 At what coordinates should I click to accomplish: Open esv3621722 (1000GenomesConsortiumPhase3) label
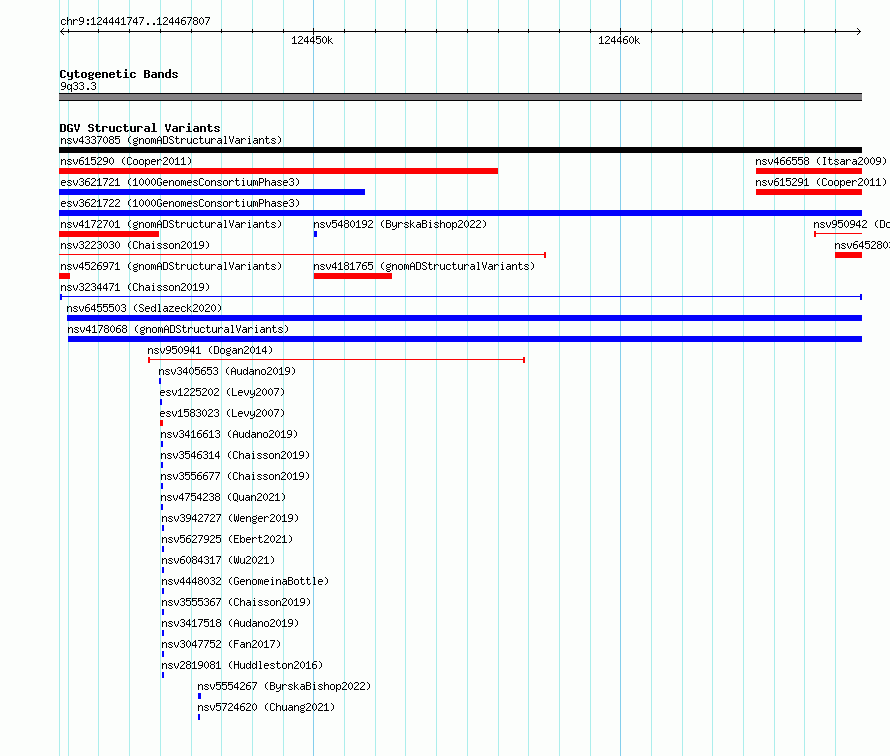[x=180, y=203]
